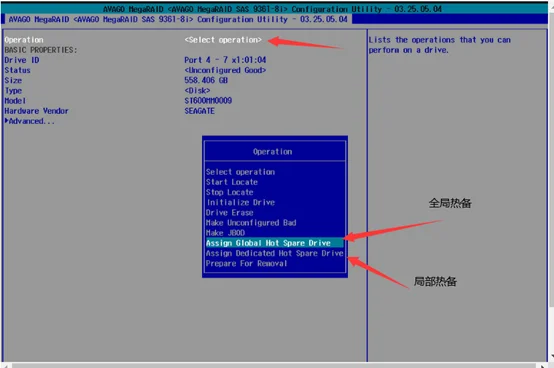Select Stop Locate from the list
The image size is (554, 368).
pos(230,192)
